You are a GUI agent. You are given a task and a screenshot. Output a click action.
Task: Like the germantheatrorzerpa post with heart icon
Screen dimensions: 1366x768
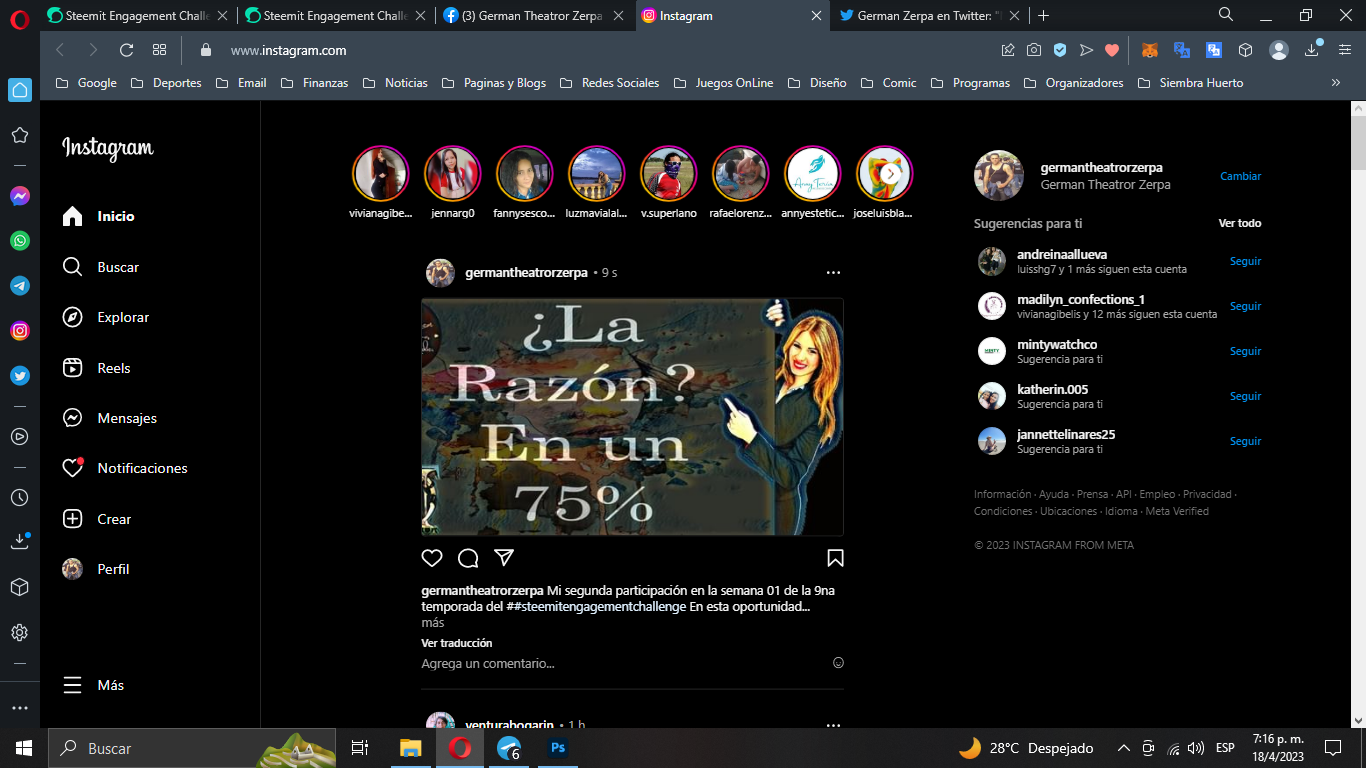[432, 558]
